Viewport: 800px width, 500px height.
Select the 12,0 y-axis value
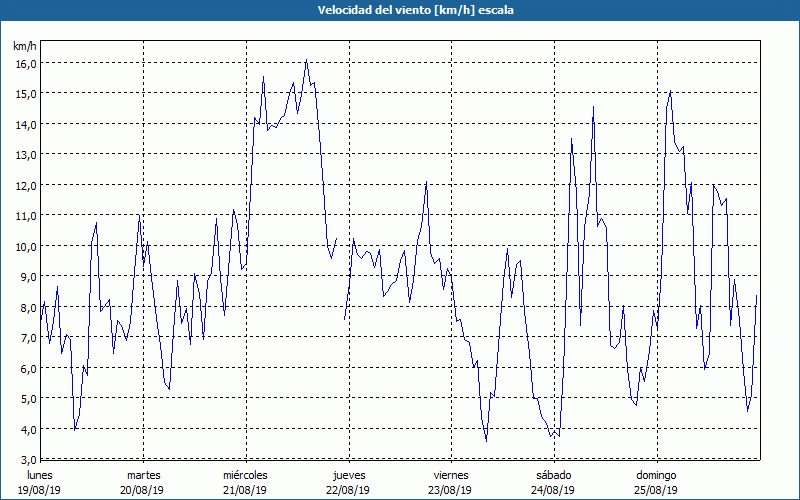(26, 185)
